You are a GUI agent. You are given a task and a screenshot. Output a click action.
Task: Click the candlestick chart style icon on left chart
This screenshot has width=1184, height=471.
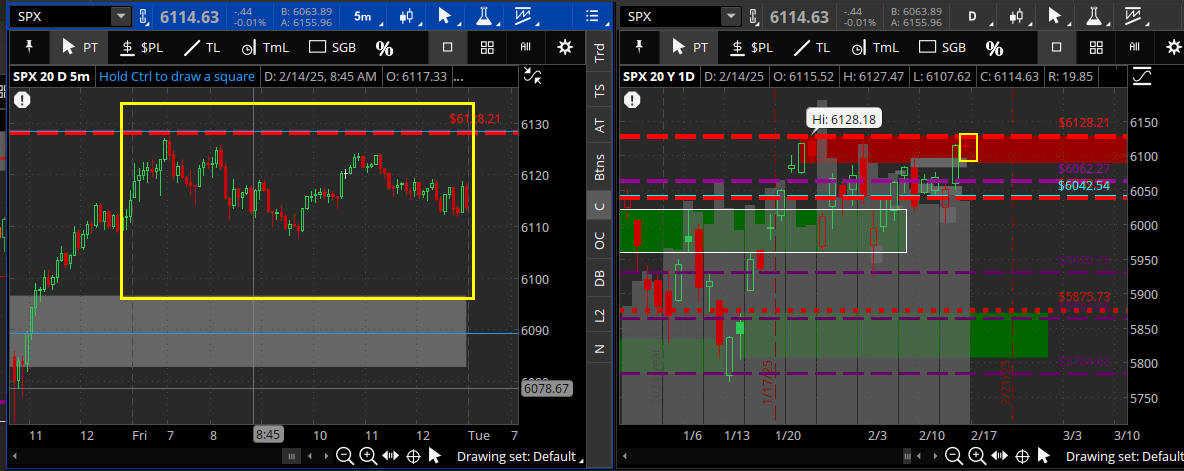point(405,17)
